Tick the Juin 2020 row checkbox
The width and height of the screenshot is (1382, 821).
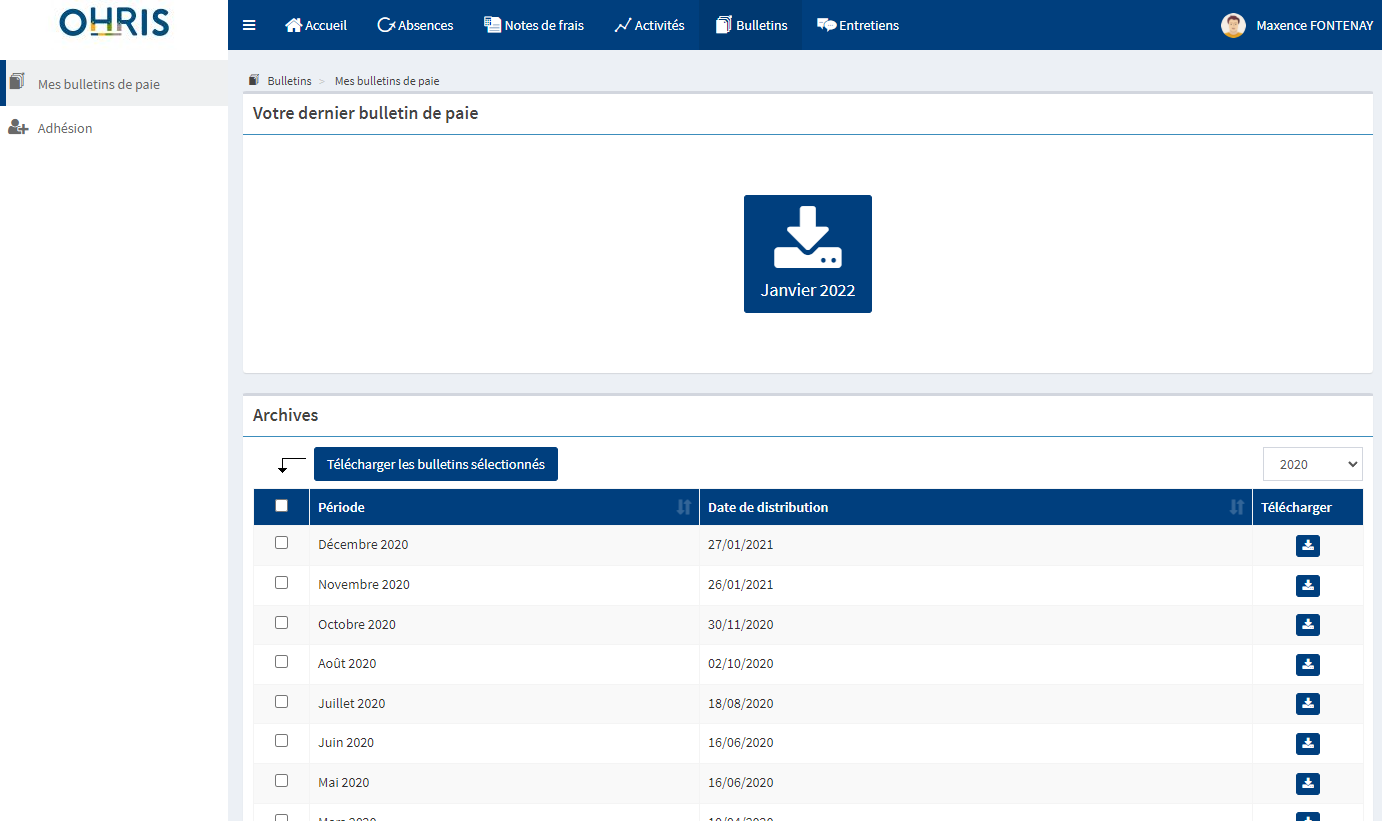(281, 741)
